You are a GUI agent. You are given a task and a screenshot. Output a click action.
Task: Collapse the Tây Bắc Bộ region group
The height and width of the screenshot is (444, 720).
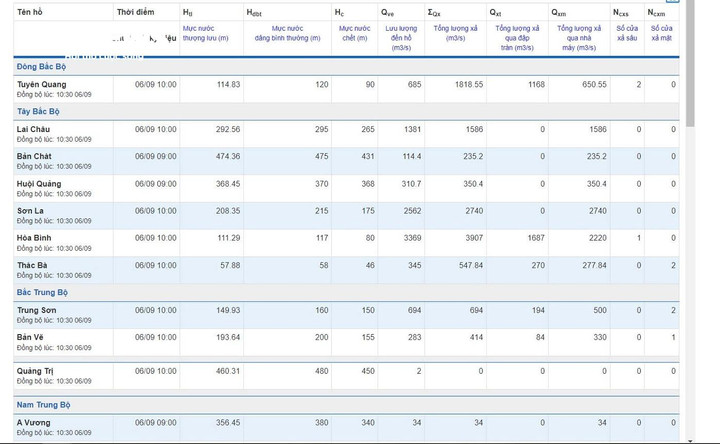pos(39,111)
